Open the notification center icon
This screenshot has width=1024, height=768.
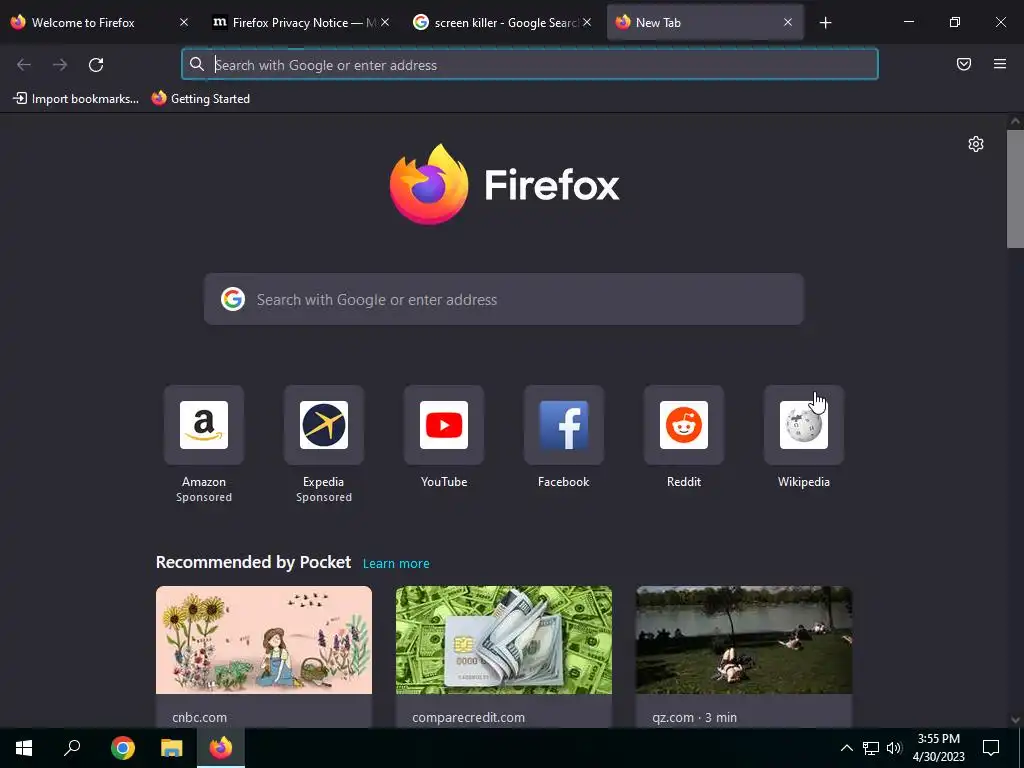(x=991, y=748)
